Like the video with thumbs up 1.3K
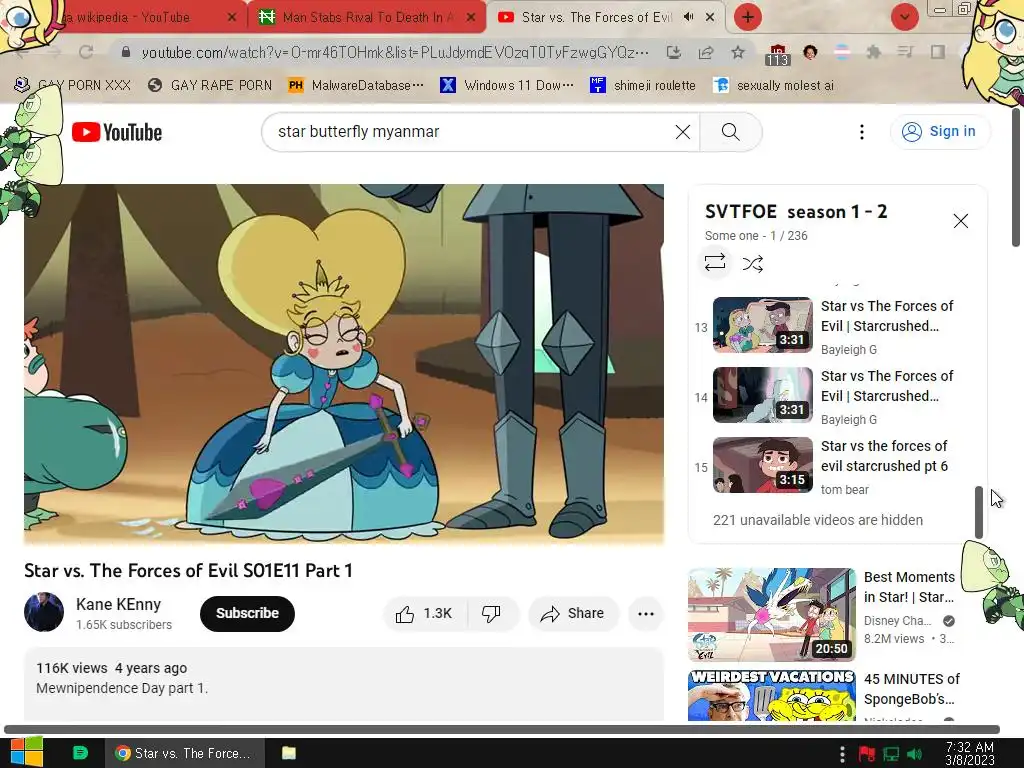 click(424, 613)
